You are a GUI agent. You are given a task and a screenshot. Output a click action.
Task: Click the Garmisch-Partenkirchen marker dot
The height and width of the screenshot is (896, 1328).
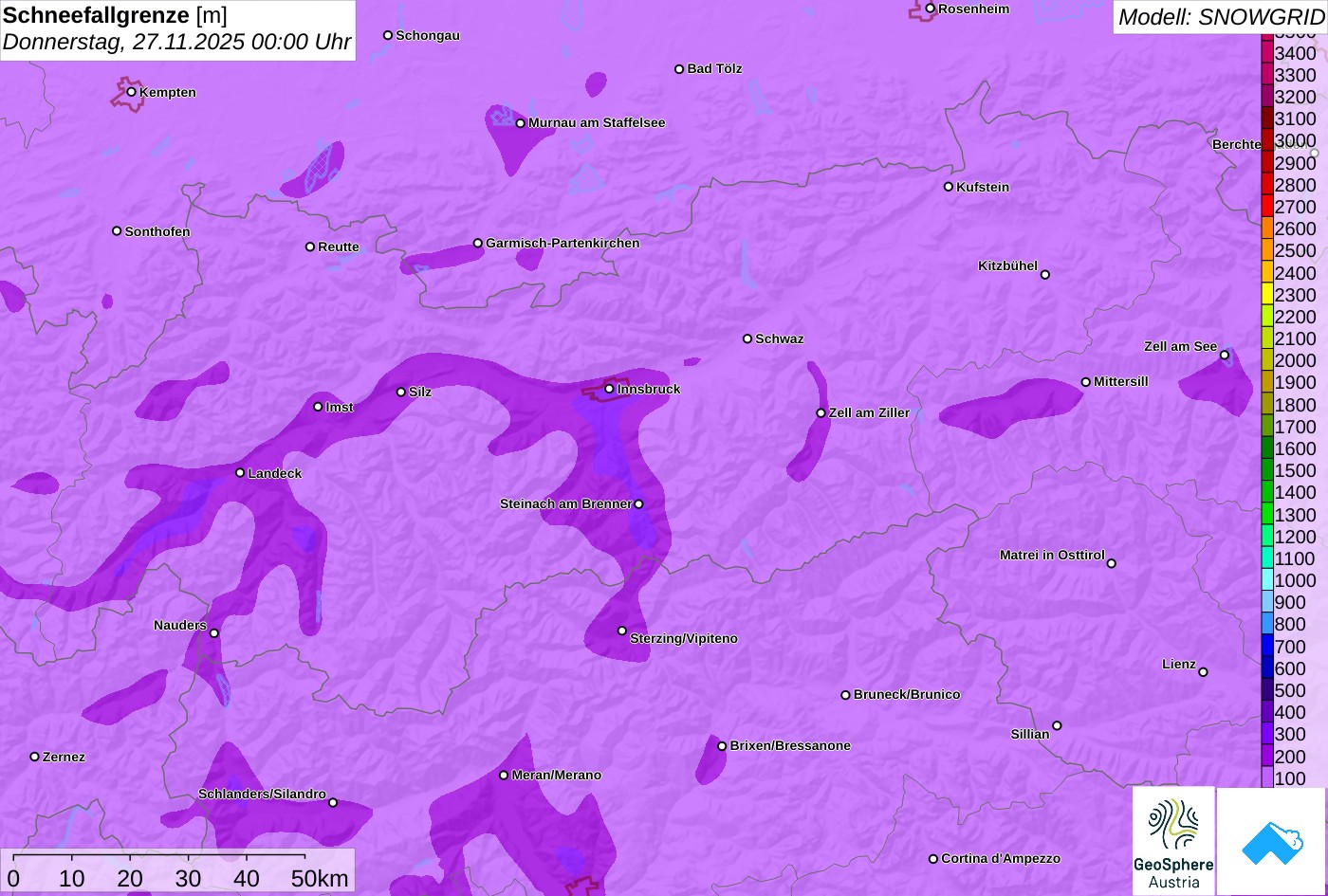pyautogui.click(x=478, y=244)
